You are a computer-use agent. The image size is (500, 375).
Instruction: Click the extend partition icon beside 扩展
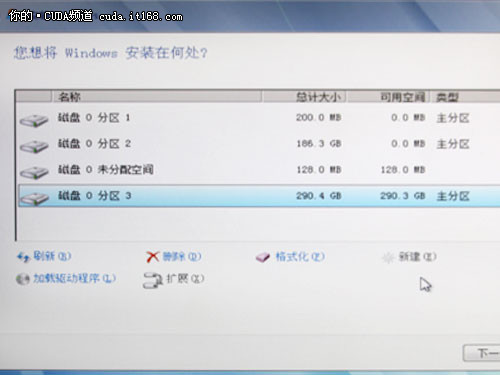153,280
